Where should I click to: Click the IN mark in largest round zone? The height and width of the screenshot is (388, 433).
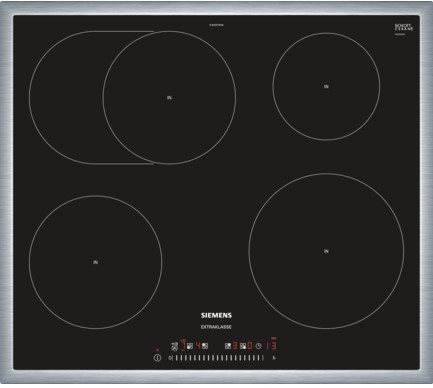(x=326, y=251)
